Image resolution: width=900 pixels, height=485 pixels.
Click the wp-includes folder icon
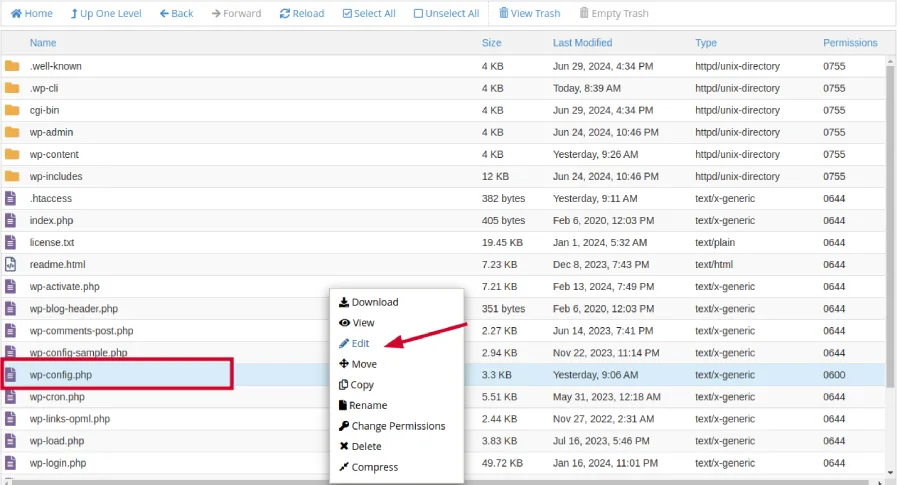coord(12,176)
